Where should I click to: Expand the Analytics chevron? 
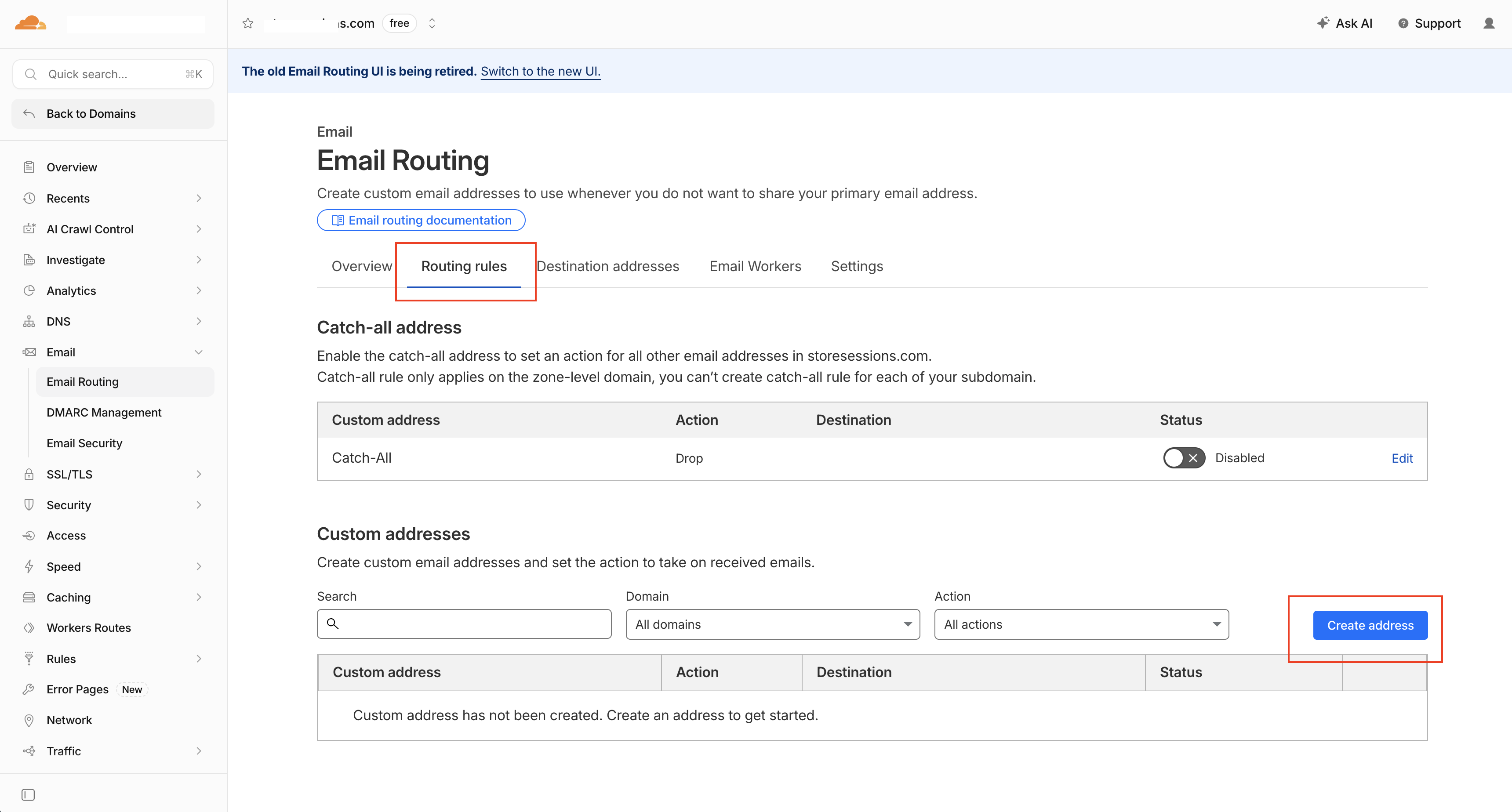[199, 290]
